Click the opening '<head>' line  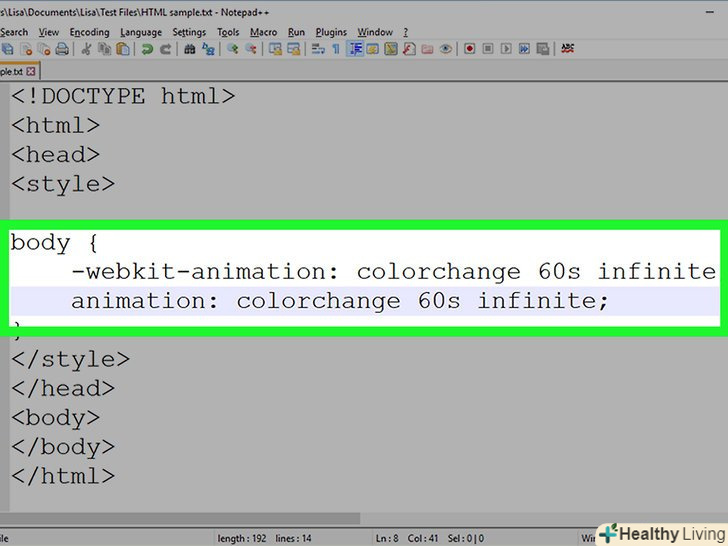click(56, 155)
